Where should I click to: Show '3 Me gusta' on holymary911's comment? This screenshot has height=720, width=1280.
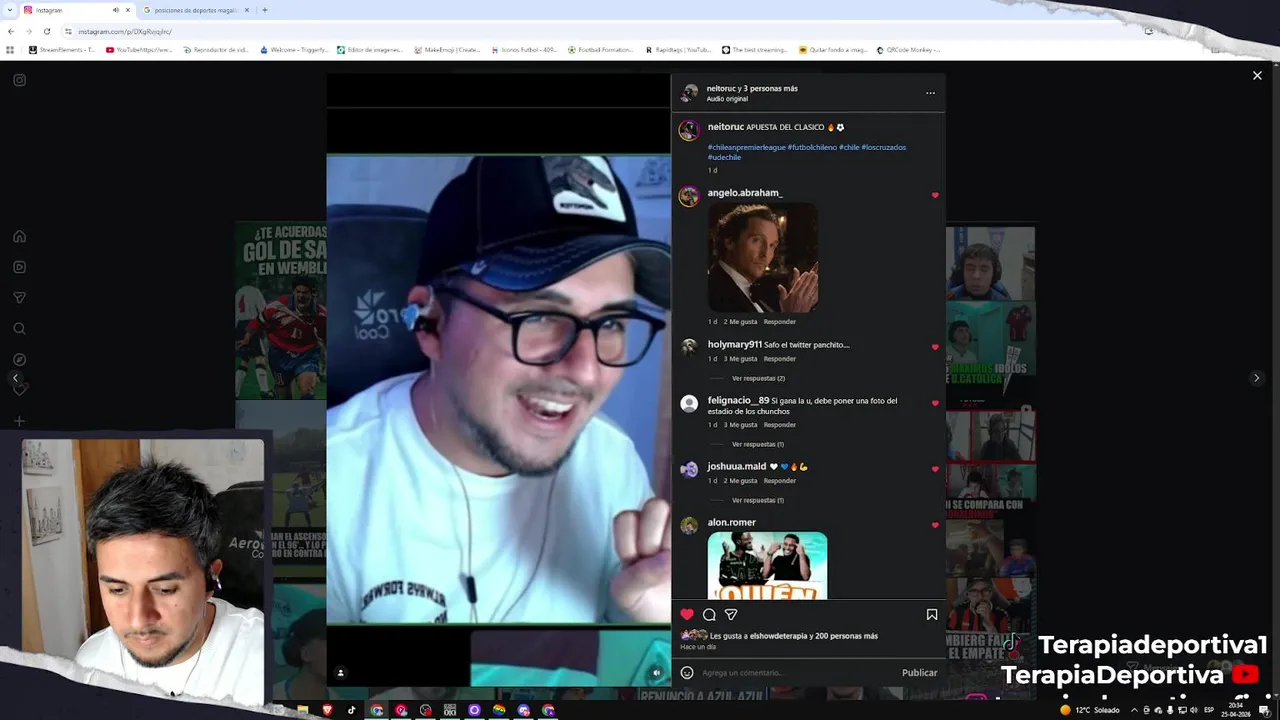click(742, 359)
